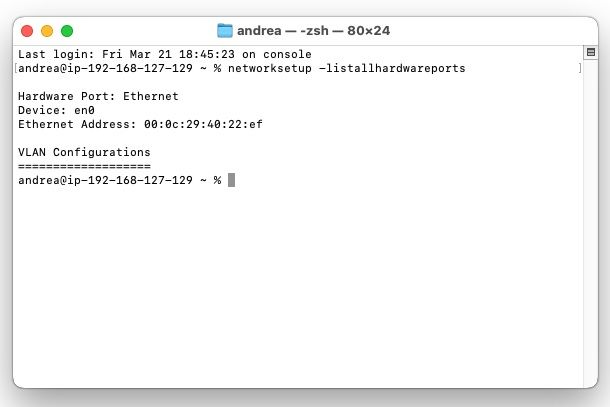The width and height of the screenshot is (610, 407).
Task: Click the window title "andrea — -zsh — 80×24"
Action: (x=313, y=31)
